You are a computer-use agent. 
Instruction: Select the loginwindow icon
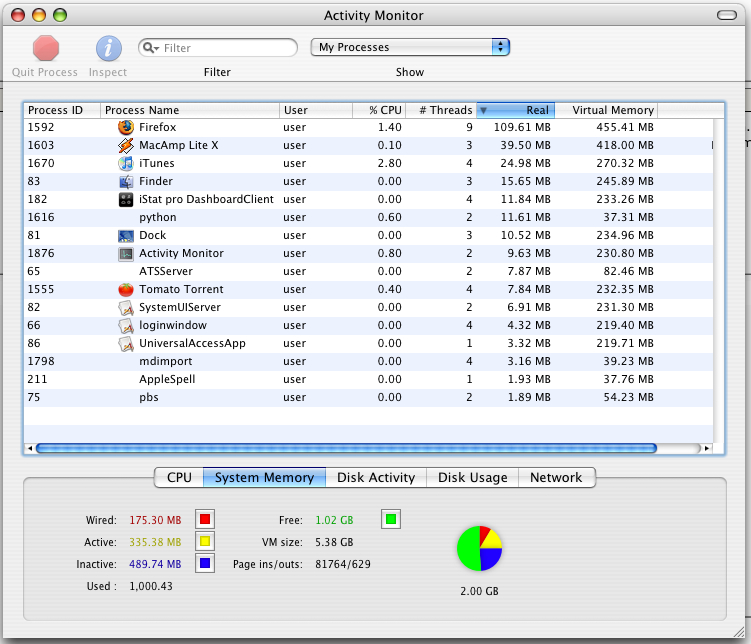(x=125, y=326)
